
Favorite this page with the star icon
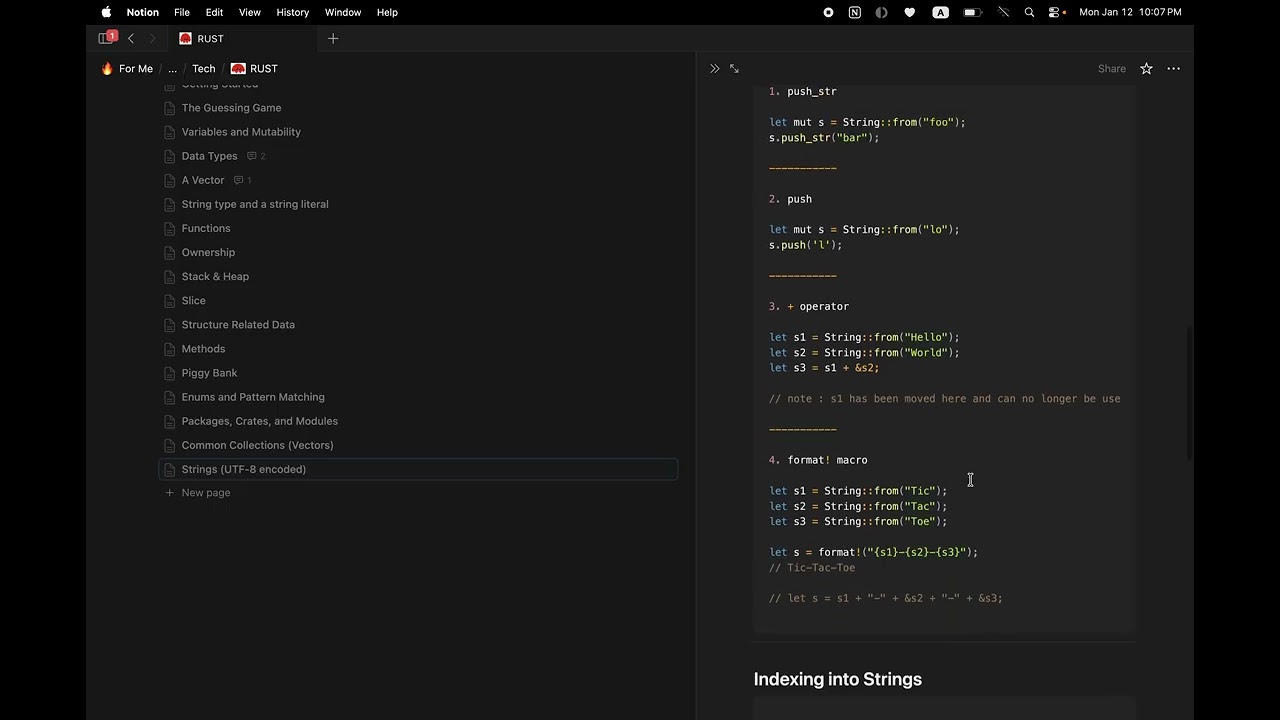(x=1146, y=69)
